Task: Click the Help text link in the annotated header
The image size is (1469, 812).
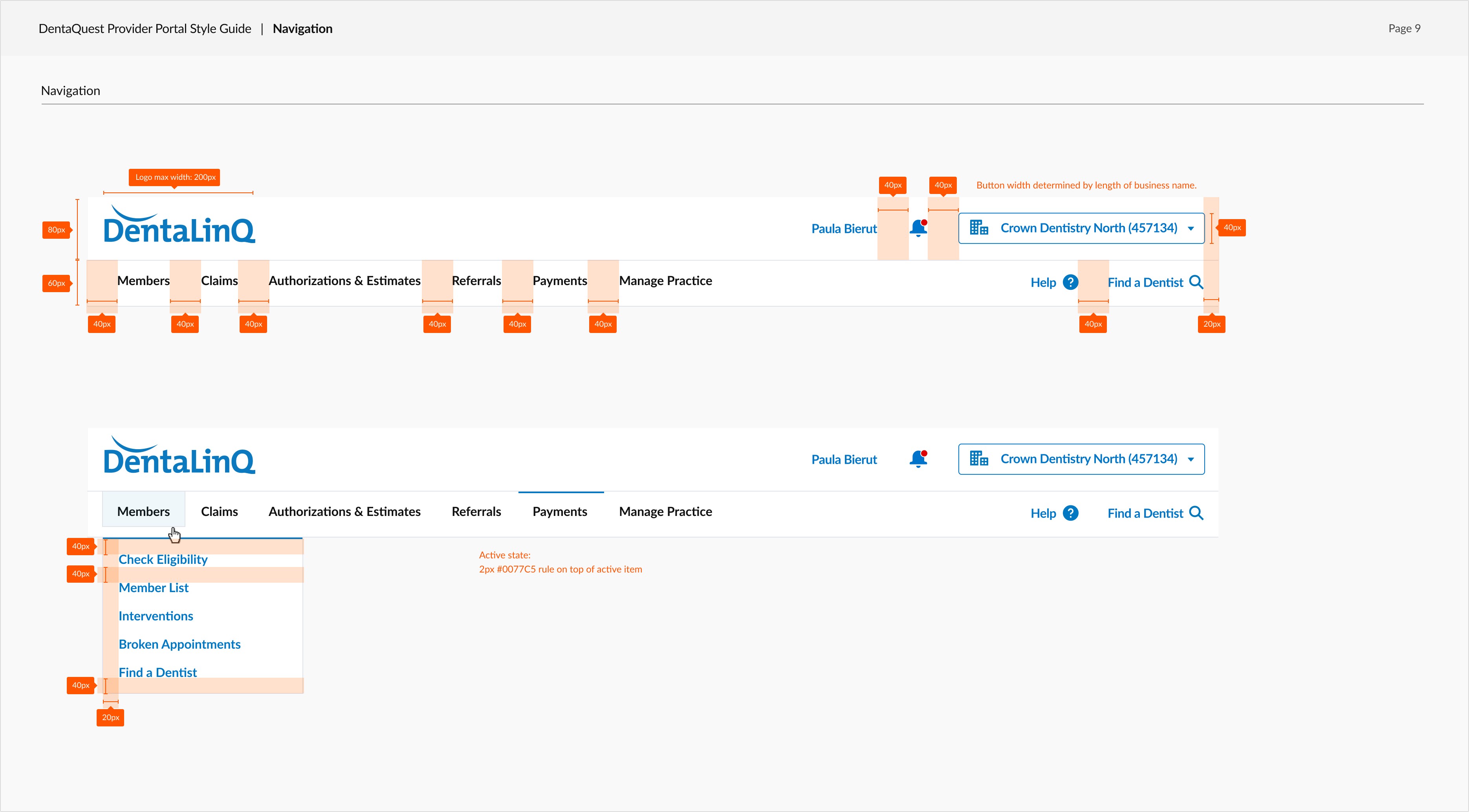Action: 1043,283
